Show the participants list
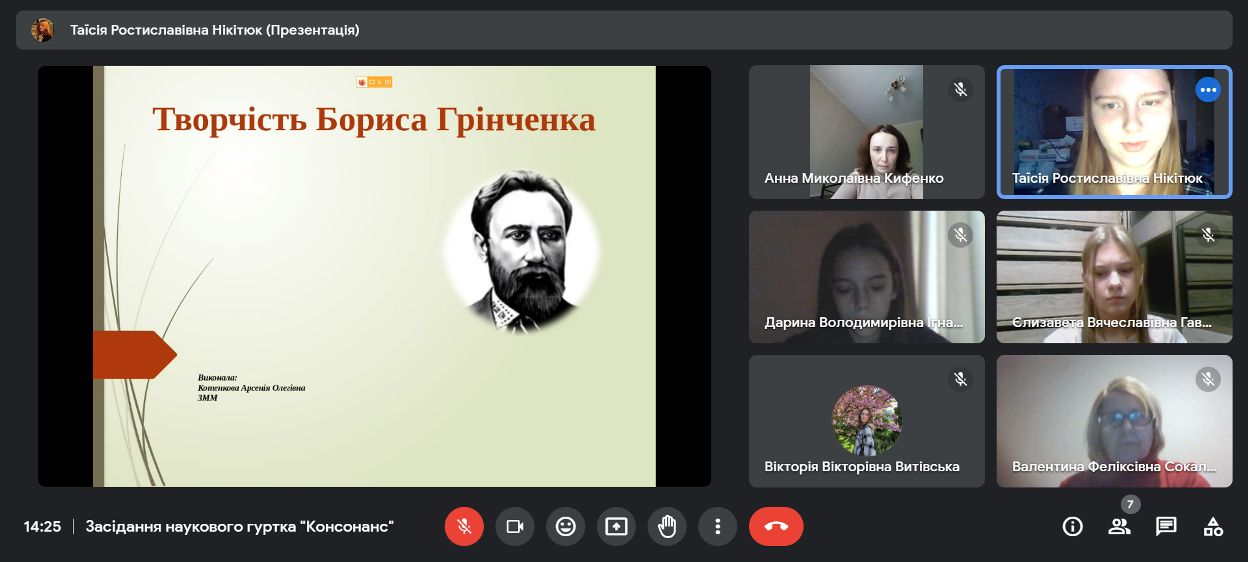Image resolution: width=1248 pixels, height=562 pixels. (x=1119, y=526)
